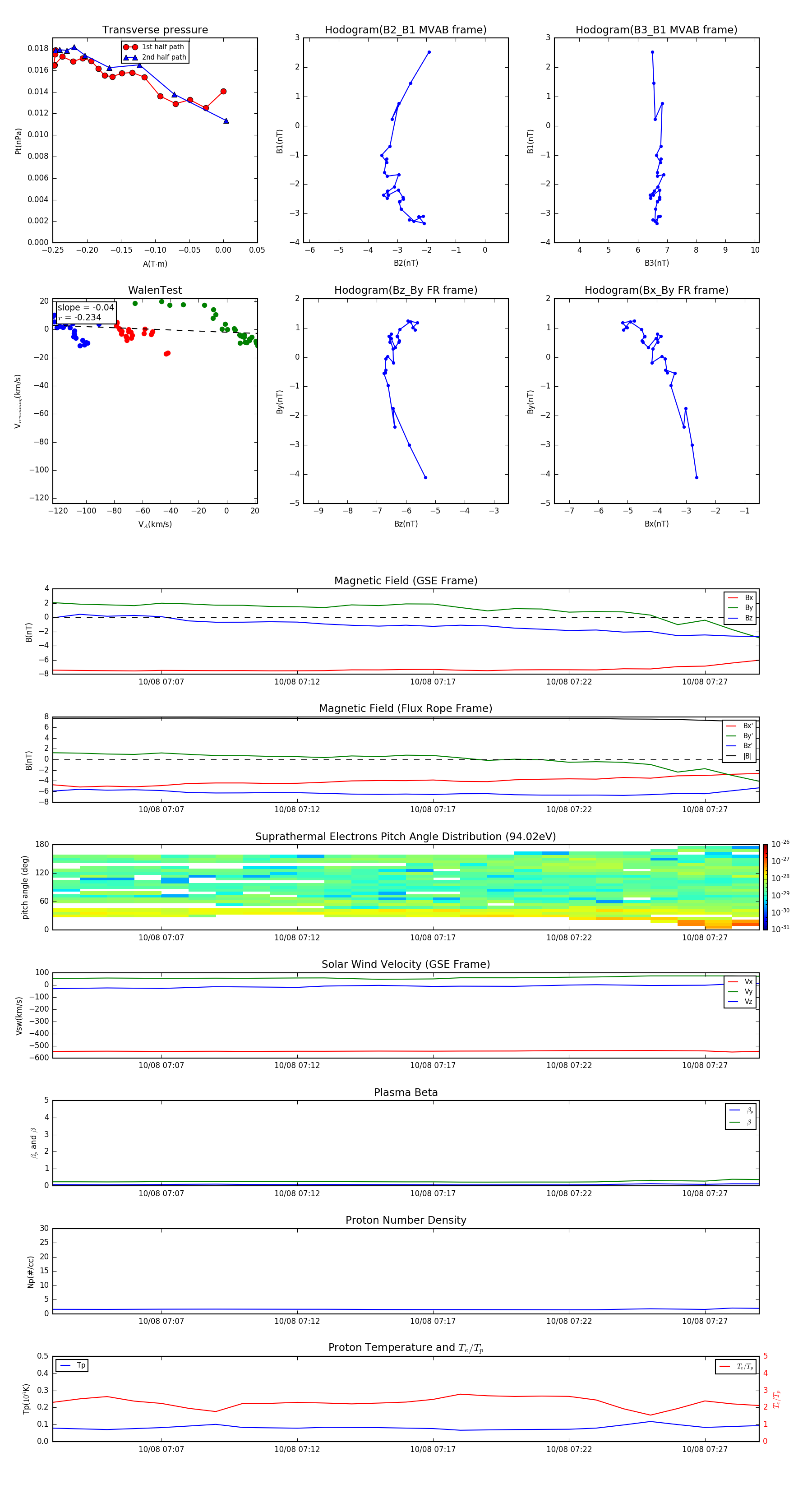Screen dimensions: 812x1489
Task: Click '10/08 07:22' tick in Proton Number Density panel
Action: pos(569,1321)
